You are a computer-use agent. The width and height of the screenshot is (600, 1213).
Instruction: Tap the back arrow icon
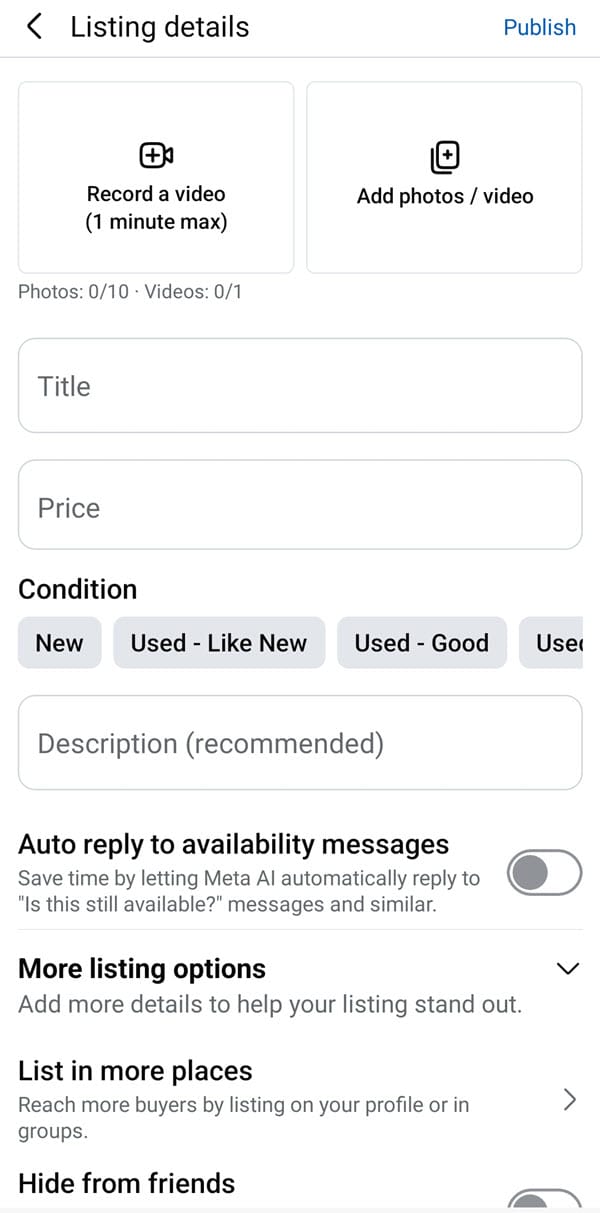coord(35,27)
